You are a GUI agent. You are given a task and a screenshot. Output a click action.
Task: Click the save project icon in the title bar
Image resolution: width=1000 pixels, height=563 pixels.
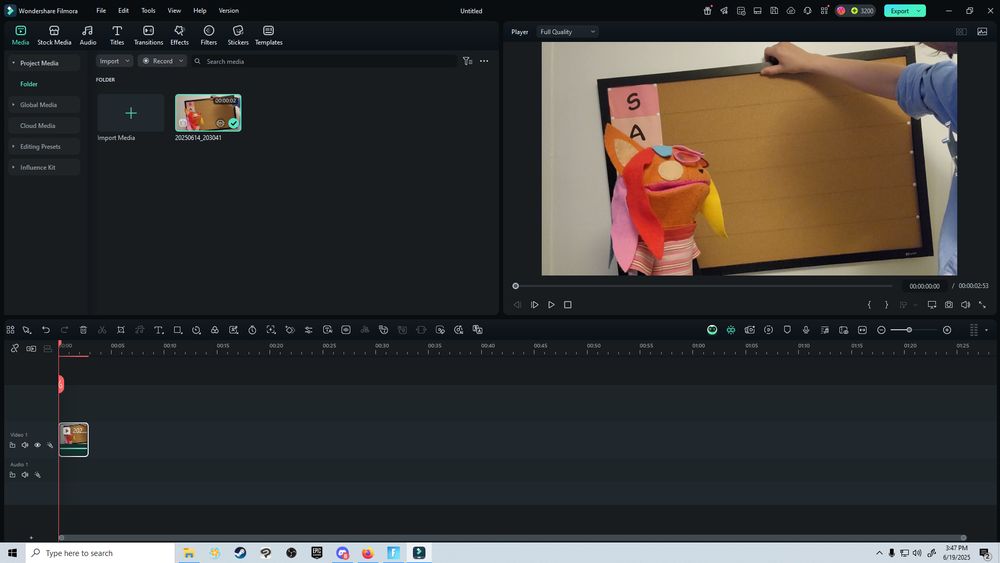coord(774,11)
